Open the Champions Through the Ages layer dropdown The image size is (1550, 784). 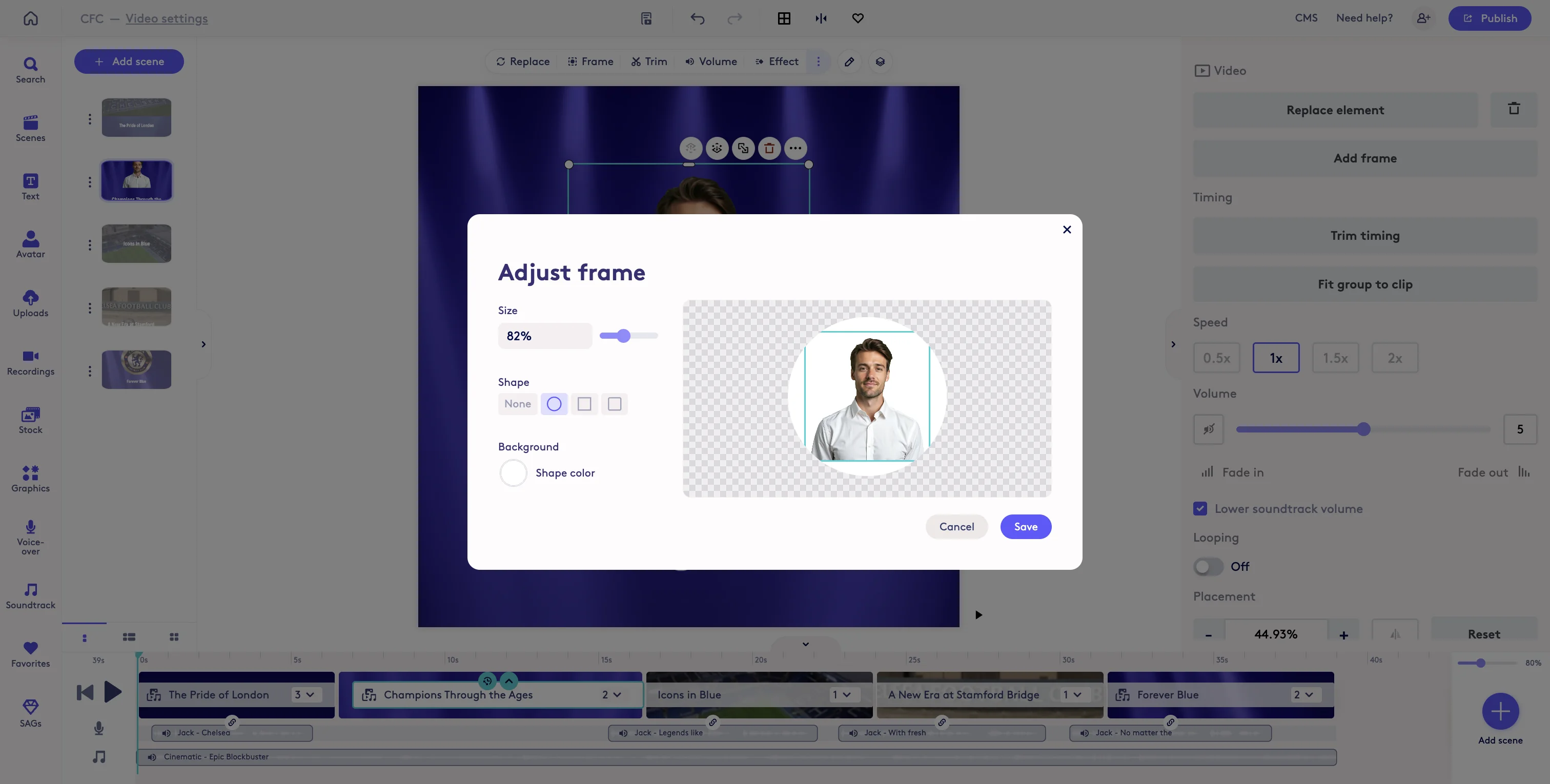click(614, 694)
